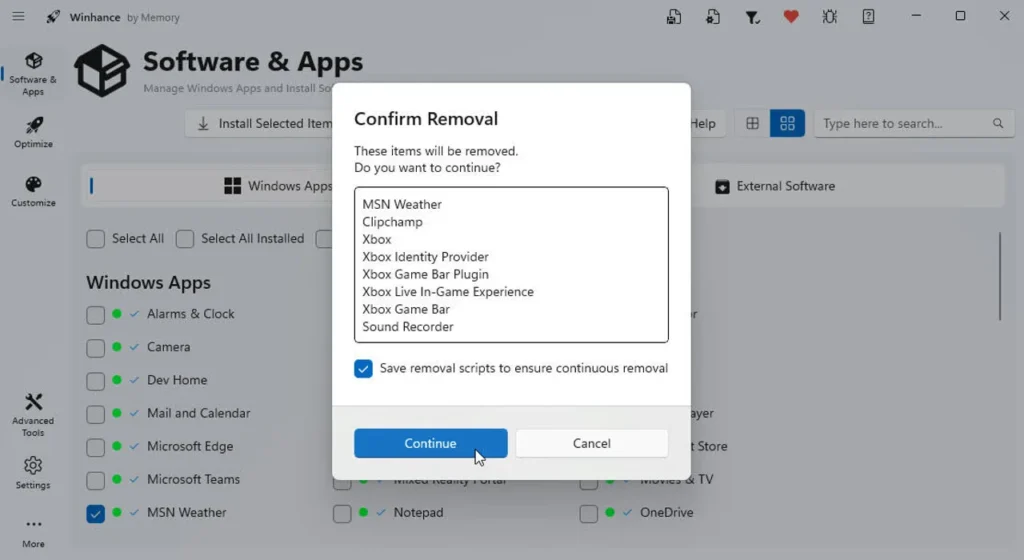Image resolution: width=1024 pixels, height=560 pixels.
Task: Open the More options sidebar item
Action: pyautogui.click(x=33, y=533)
